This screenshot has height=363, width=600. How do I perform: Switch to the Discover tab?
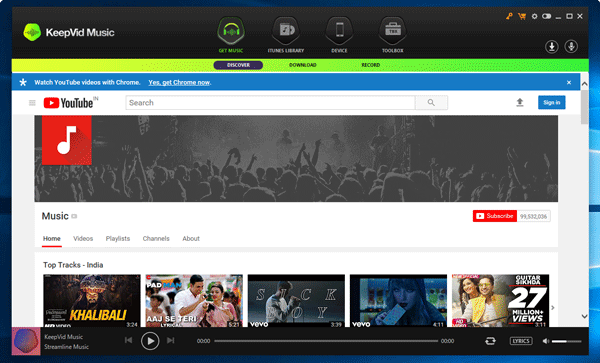point(238,65)
